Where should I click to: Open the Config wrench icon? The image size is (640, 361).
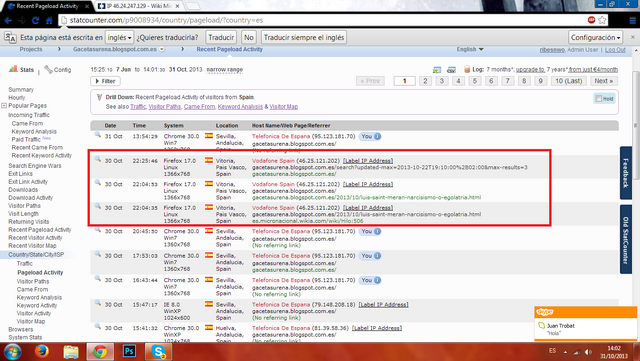(48, 69)
